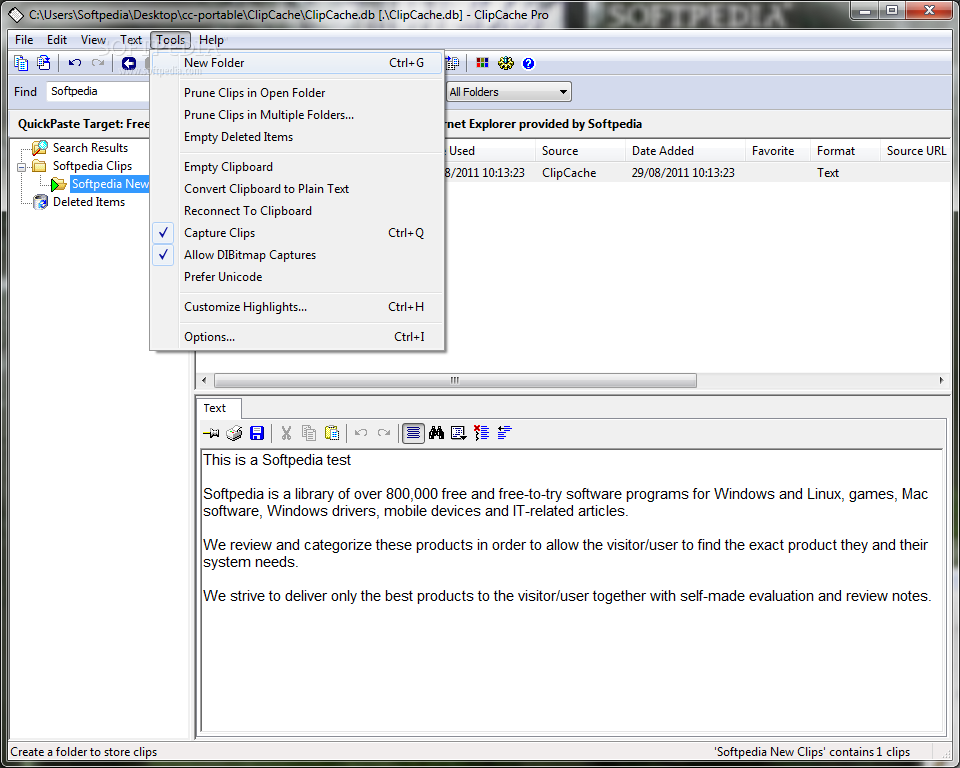Click the redo icon in the editor toolbar
Screen dimensions: 960x768
pyautogui.click(x=384, y=433)
